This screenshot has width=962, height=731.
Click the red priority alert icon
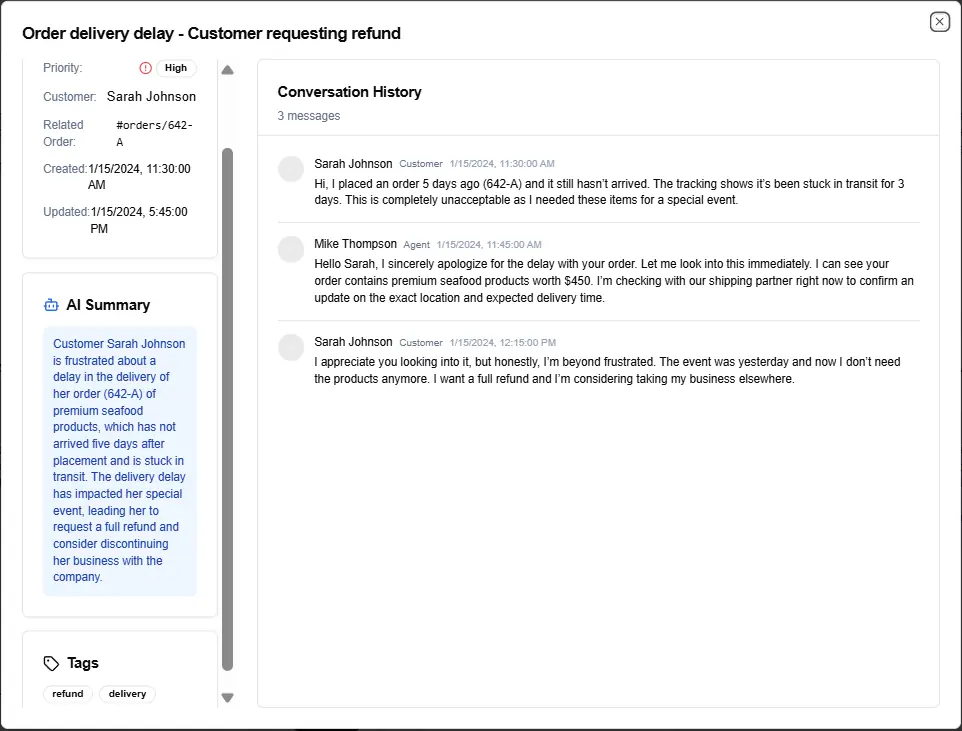coord(145,68)
